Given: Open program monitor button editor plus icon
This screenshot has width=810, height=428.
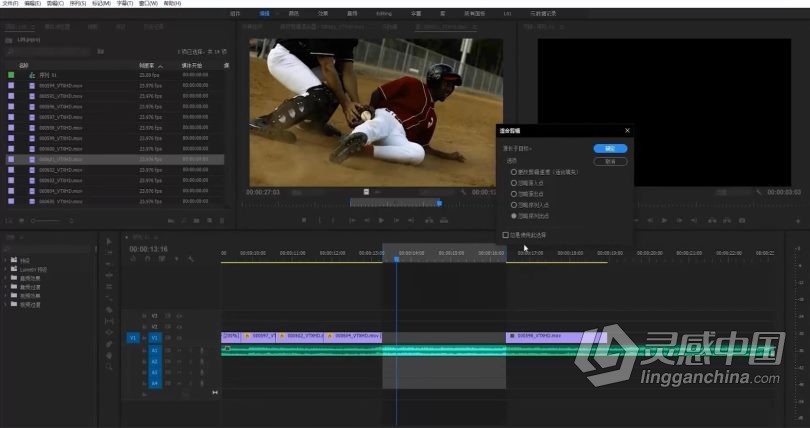Looking at the screenshot, I should point(798,221).
